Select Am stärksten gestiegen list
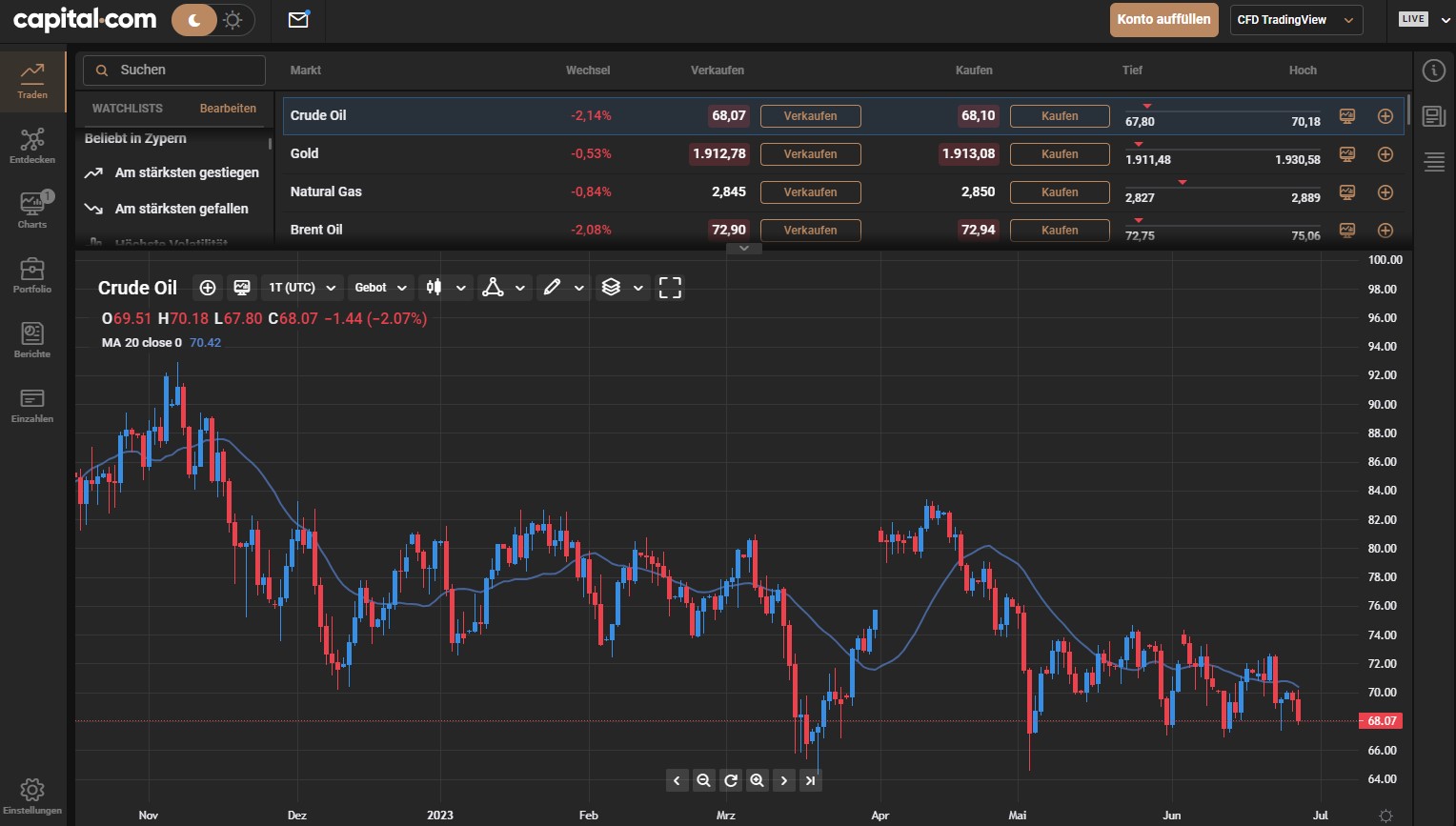This screenshot has height=826, width=1456. pos(172,172)
